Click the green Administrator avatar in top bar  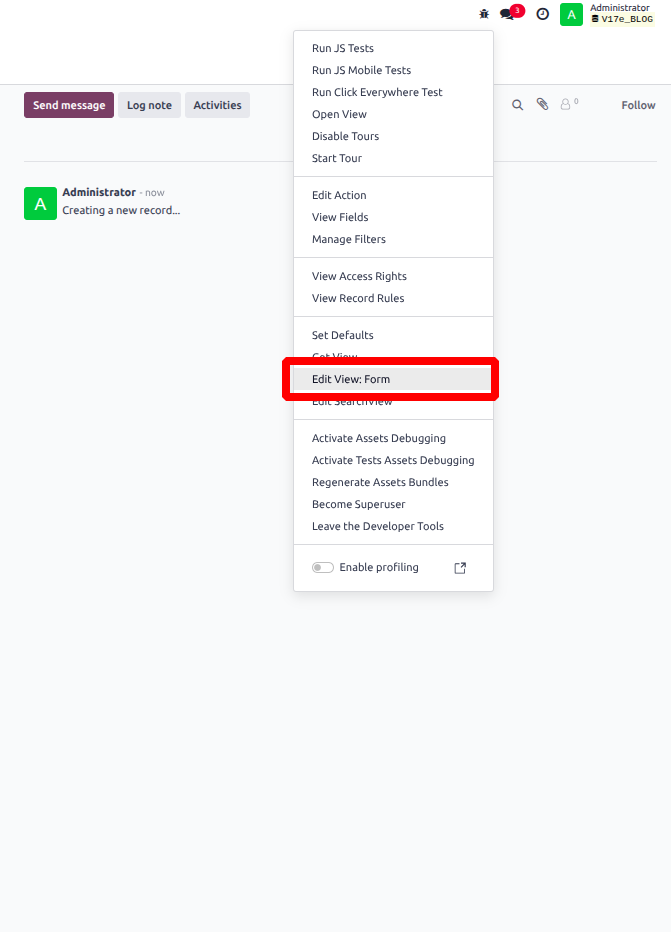point(571,14)
